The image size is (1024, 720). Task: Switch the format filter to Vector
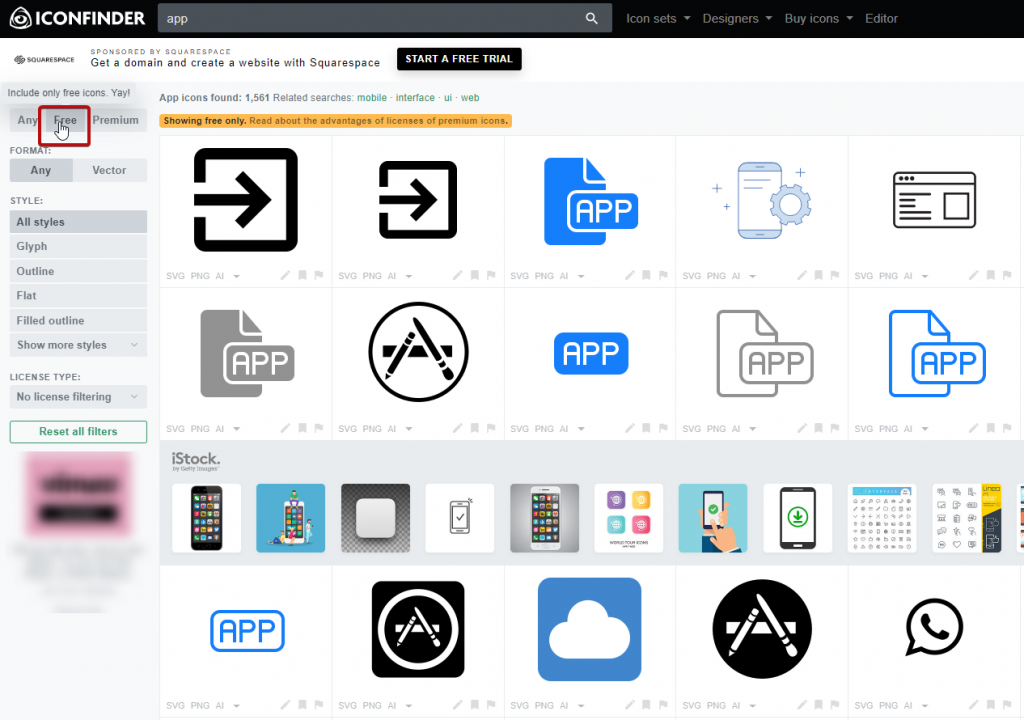pyautogui.click(x=109, y=170)
